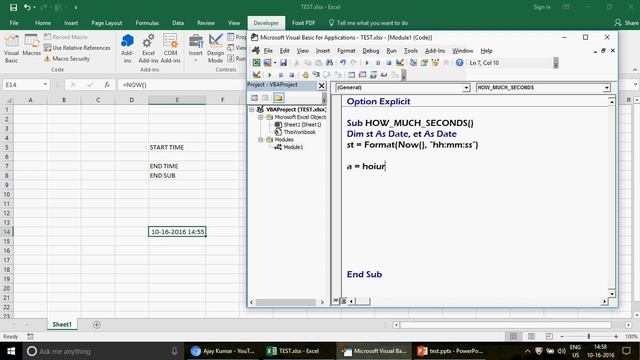
Task: Open Excel Add-ins gear icon in ribbon
Action: (148, 49)
